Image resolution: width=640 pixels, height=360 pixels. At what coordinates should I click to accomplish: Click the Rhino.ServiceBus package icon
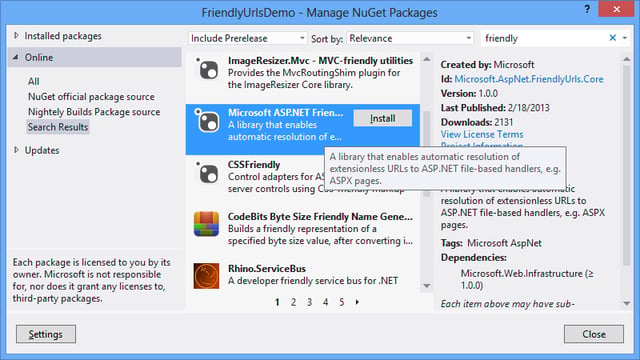(207, 276)
